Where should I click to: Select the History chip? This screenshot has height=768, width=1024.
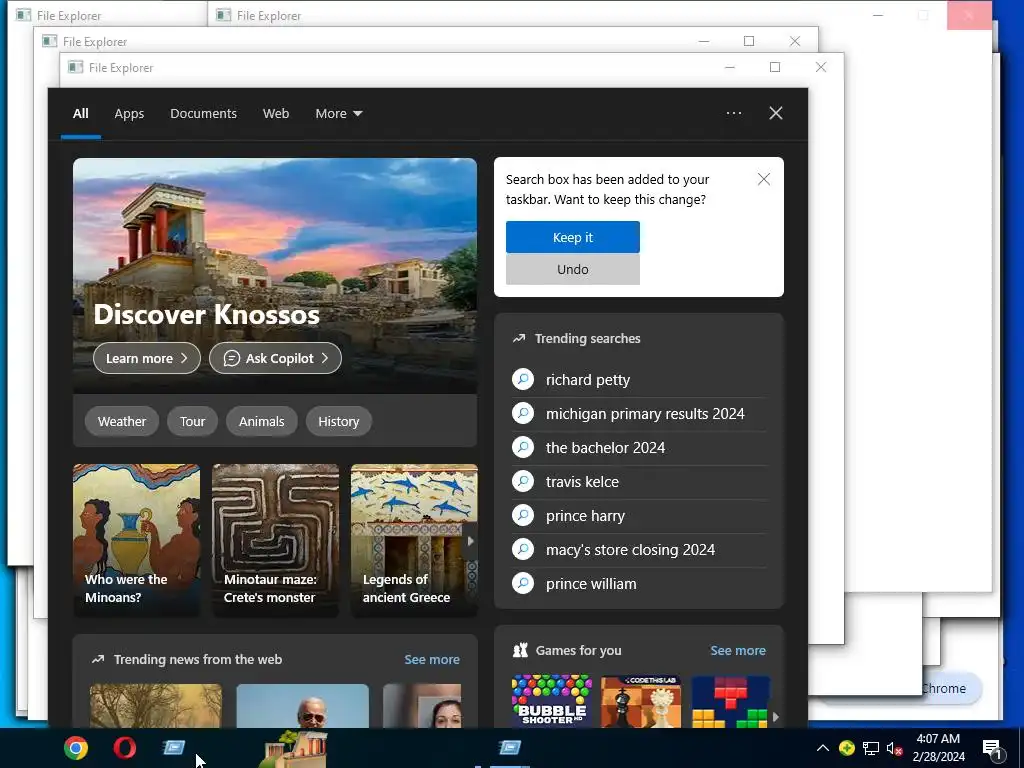tap(338, 421)
